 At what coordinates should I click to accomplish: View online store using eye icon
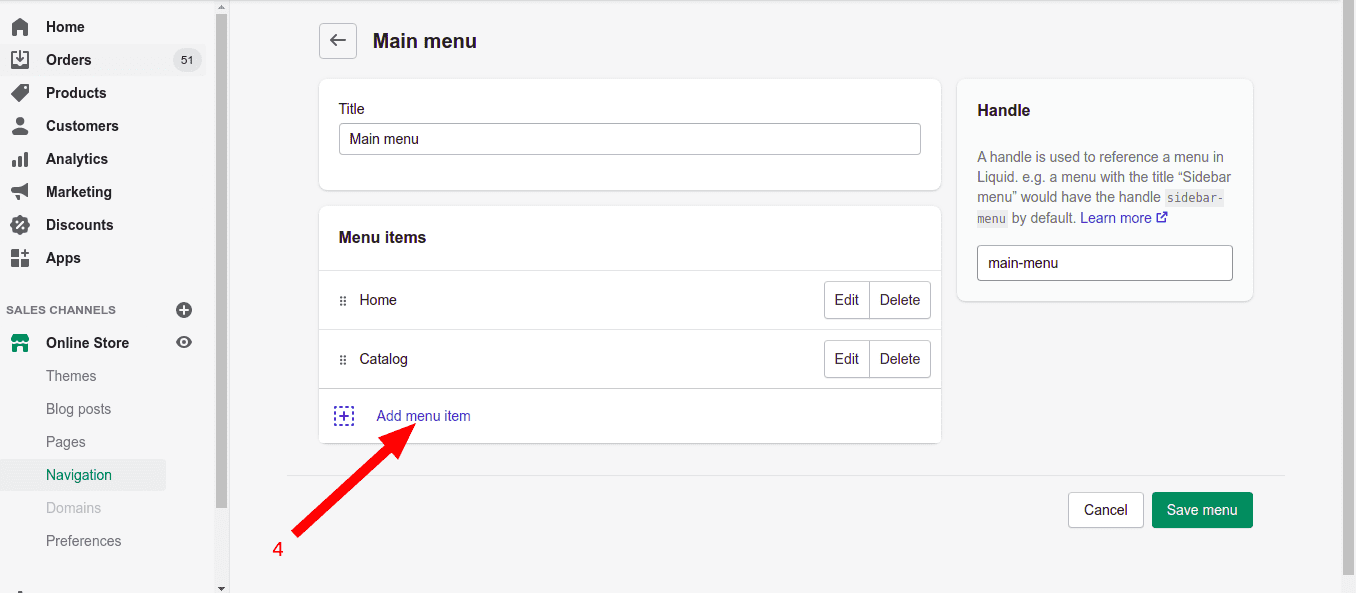[x=184, y=343]
